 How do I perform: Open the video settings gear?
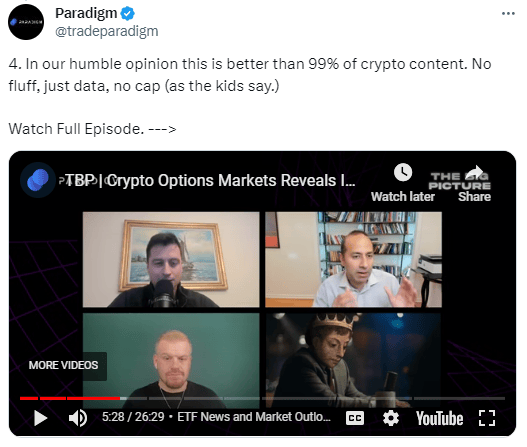(391, 418)
